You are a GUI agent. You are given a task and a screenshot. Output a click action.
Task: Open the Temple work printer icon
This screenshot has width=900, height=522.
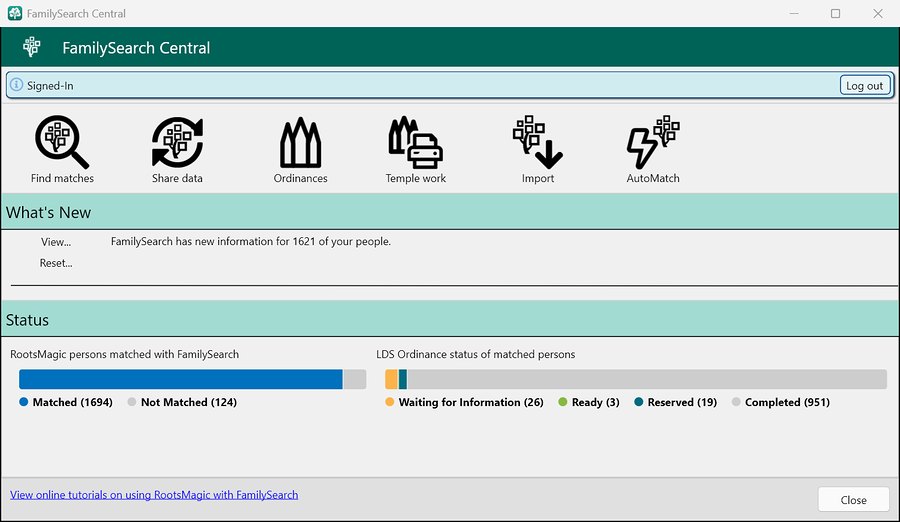(x=416, y=149)
